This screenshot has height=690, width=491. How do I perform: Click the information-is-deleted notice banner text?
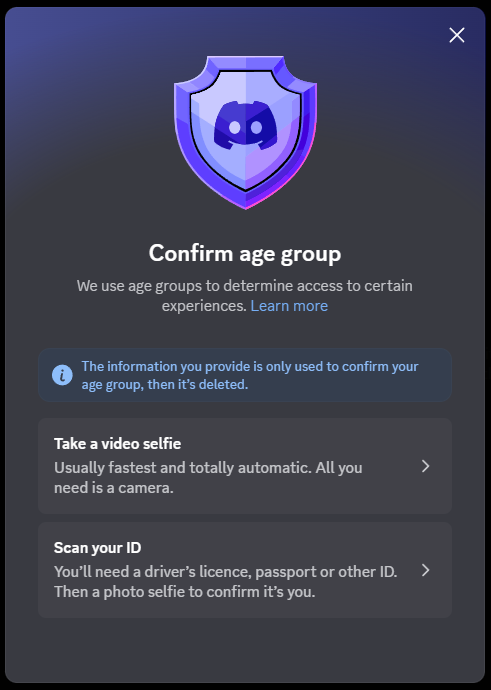250,375
